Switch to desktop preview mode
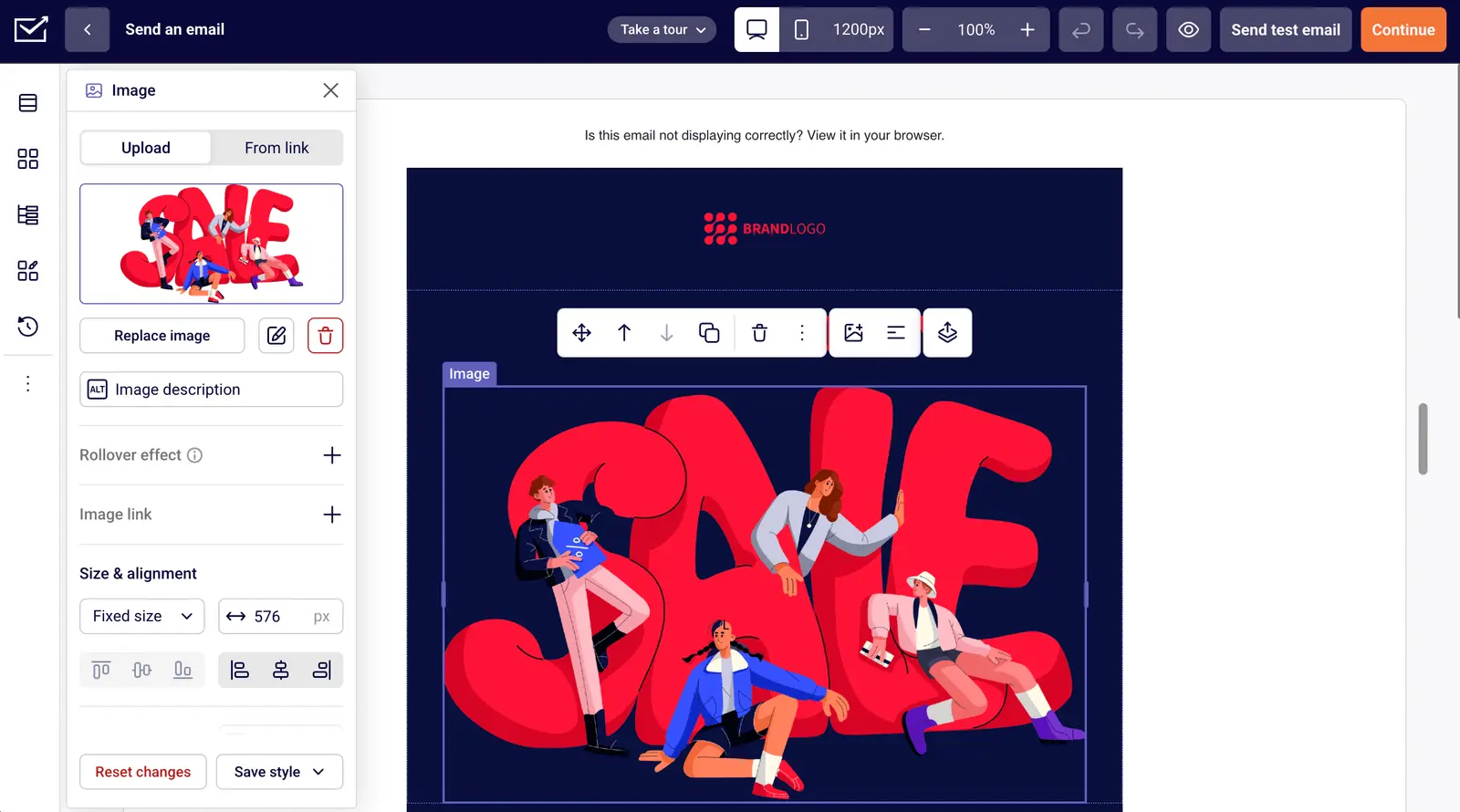Viewport: 1460px width, 812px height. coord(756,29)
